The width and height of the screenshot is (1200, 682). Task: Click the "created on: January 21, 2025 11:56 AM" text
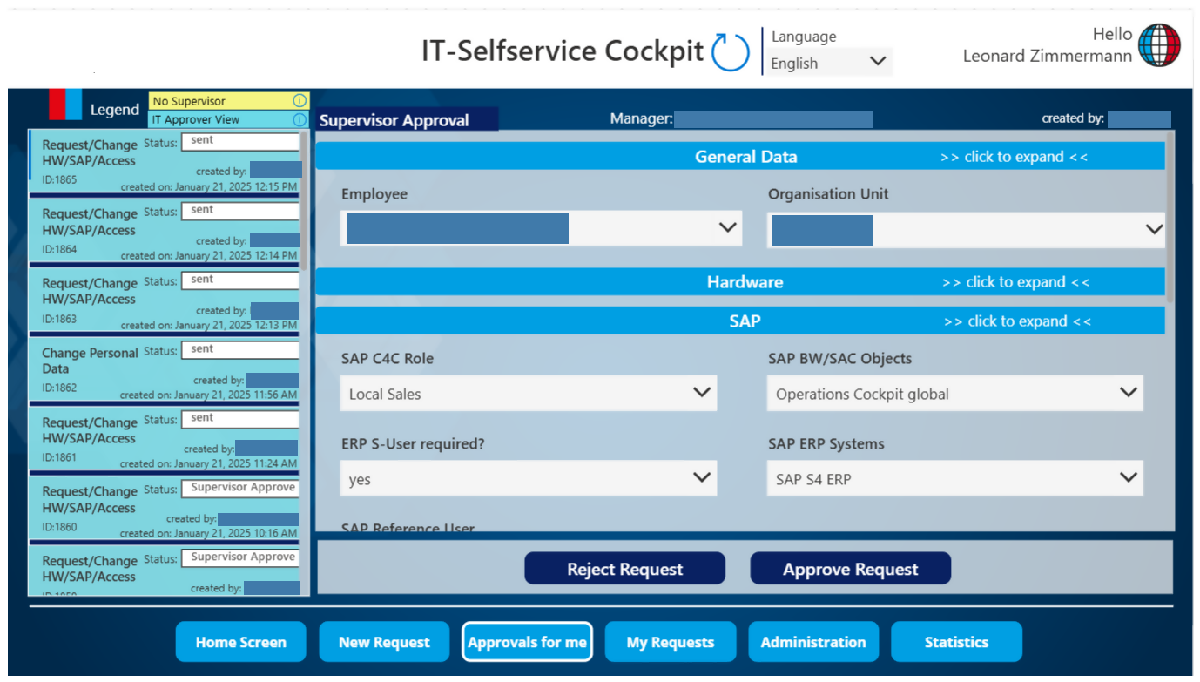coord(209,395)
